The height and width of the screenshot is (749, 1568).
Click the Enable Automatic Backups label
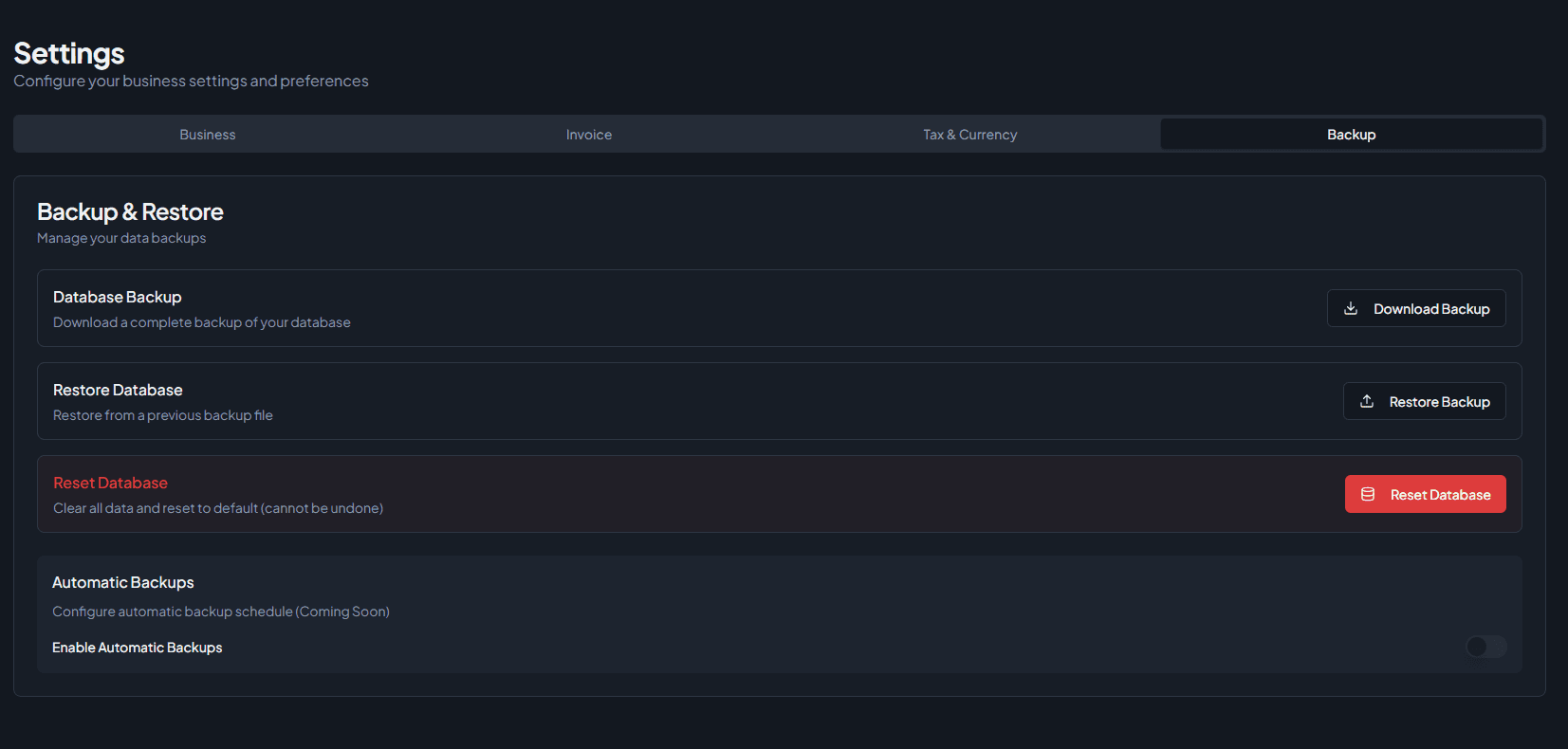pyautogui.click(x=138, y=648)
